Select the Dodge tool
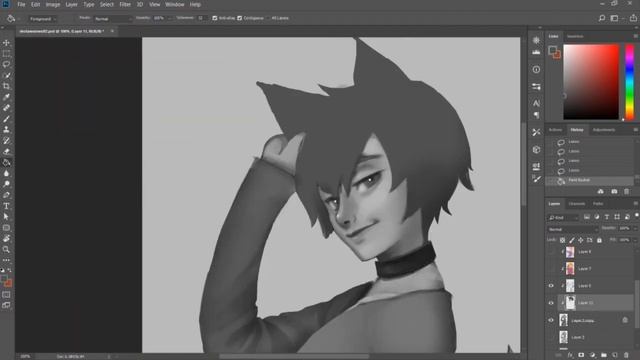This screenshot has width=640, height=360. (x=6, y=184)
